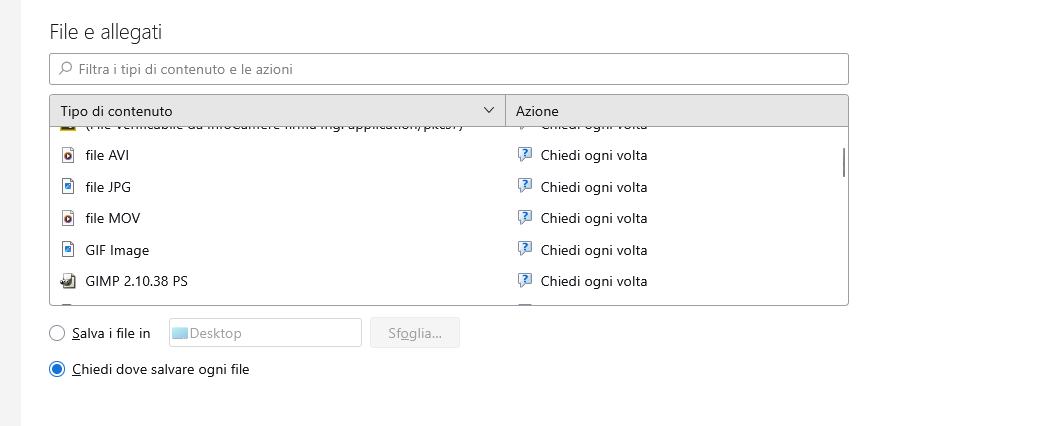1047x426 pixels.
Task: Click the 'Azione' column header
Action: [676, 111]
